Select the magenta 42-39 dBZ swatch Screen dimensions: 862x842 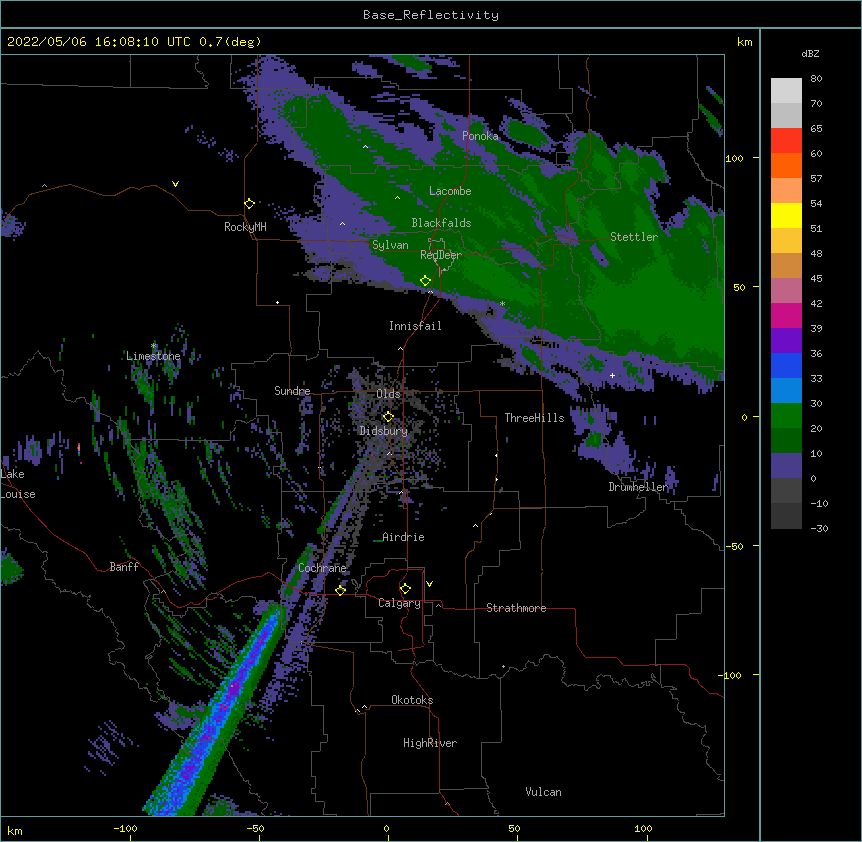pos(786,315)
